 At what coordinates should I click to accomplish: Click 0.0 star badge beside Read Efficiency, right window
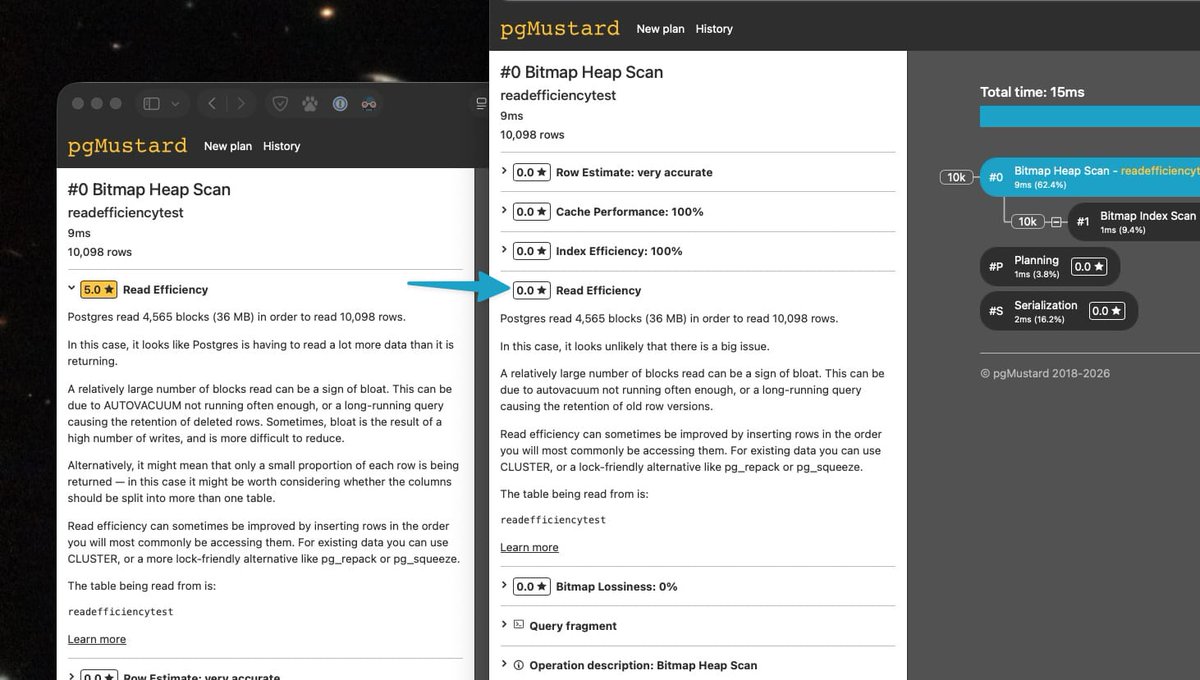coord(531,290)
